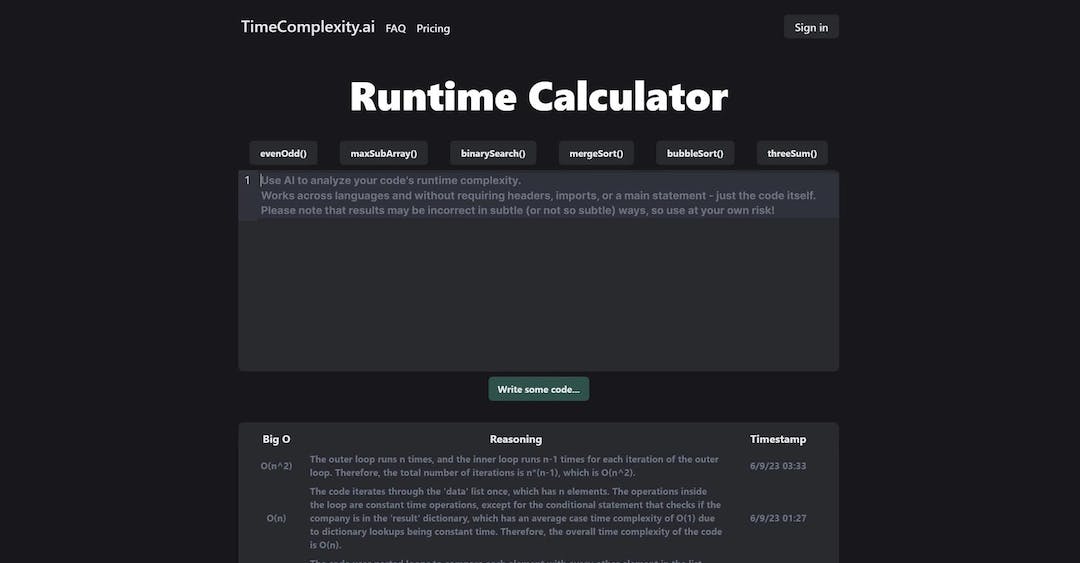Viewport: 1080px width, 563px height.
Task: Select the O(n^2) result cell
Action: coord(276,466)
